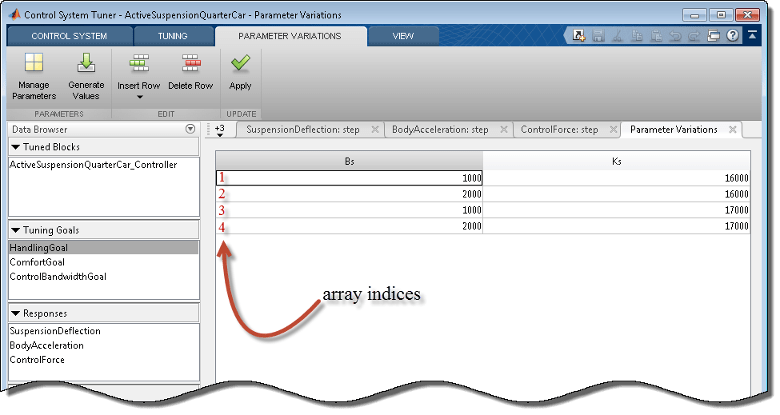Click the Generate Values icon
This screenshot has width=780, height=415.
pos(86,63)
